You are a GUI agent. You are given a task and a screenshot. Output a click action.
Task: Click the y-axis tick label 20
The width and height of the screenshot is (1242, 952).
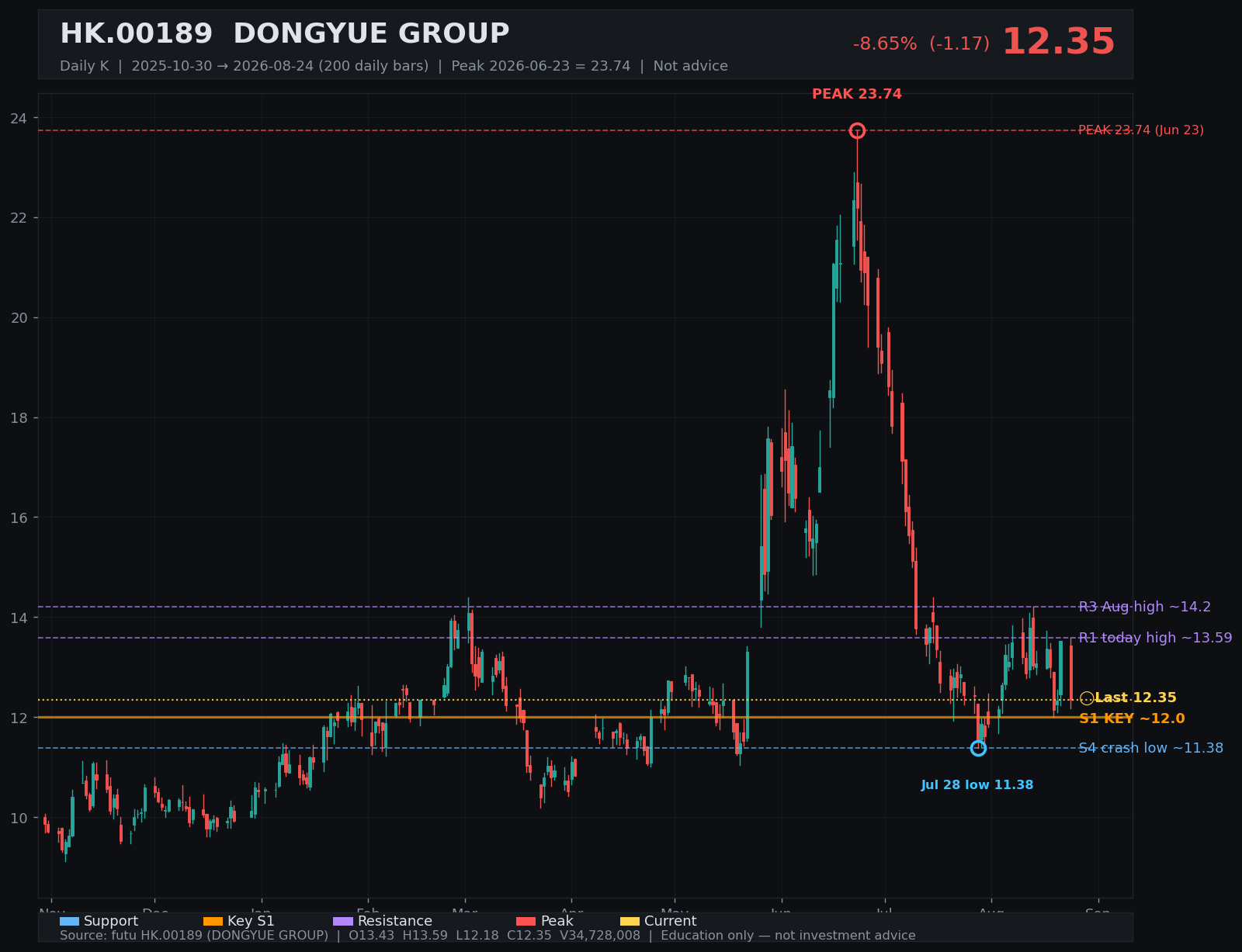[x=19, y=318]
